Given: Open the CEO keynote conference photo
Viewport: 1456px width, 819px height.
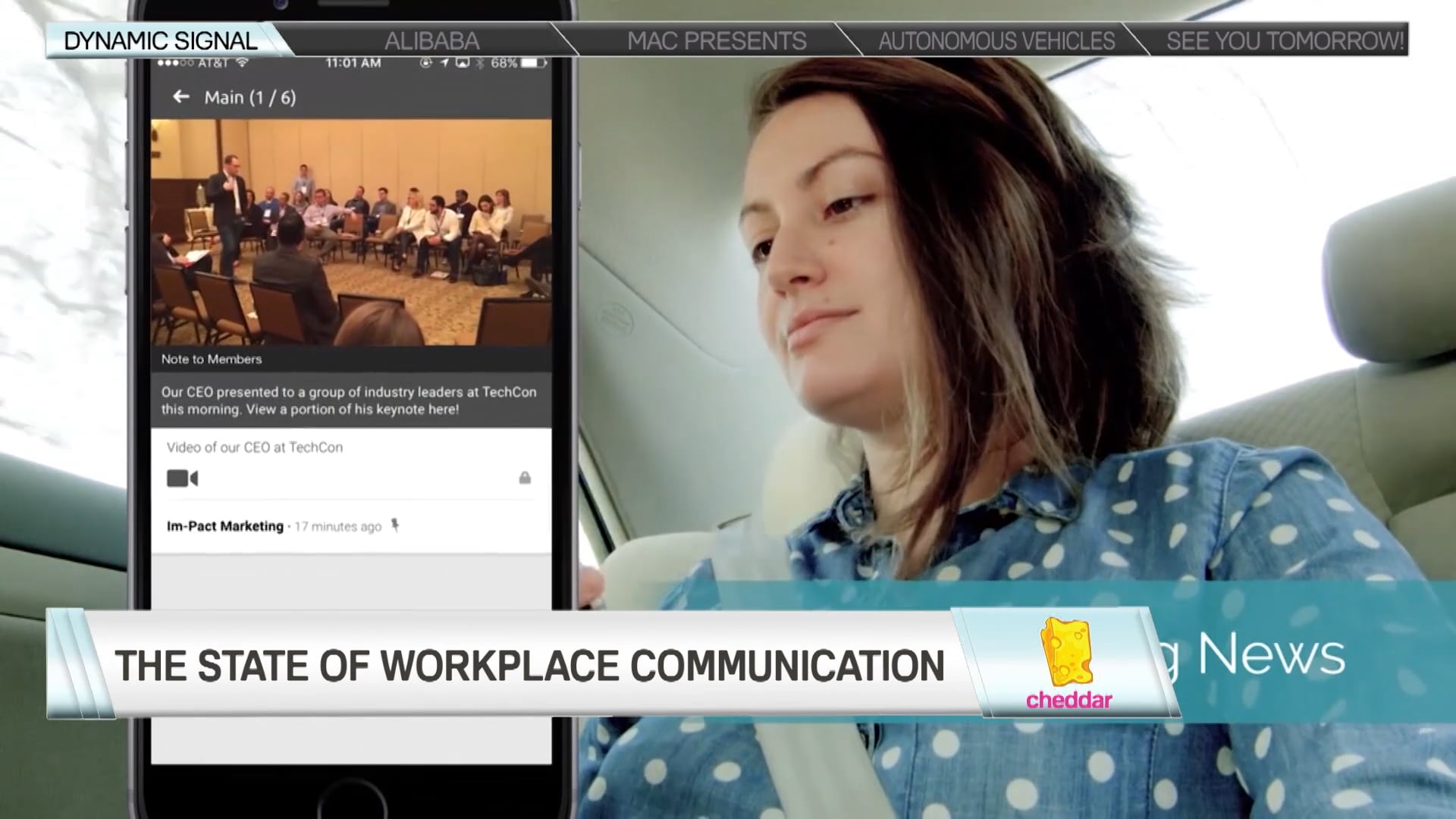Looking at the screenshot, I should (x=351, y=231).
